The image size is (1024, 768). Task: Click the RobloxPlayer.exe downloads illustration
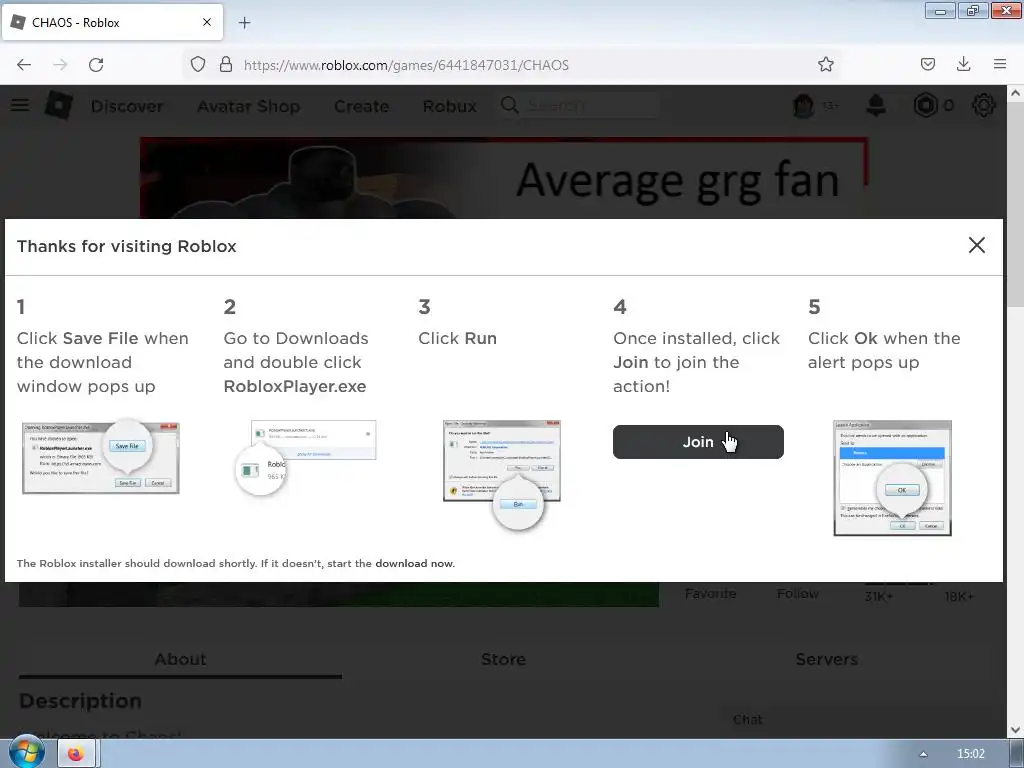pyautogui.click(x=305, y=456)
